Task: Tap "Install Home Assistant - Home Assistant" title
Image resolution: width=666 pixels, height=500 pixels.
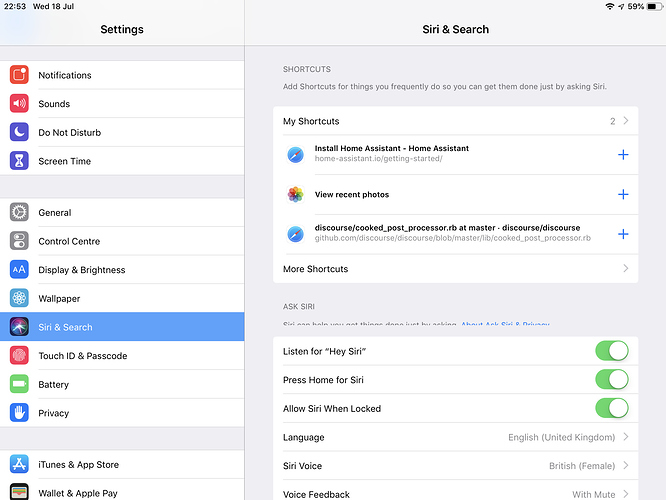Action: (392, 148)
